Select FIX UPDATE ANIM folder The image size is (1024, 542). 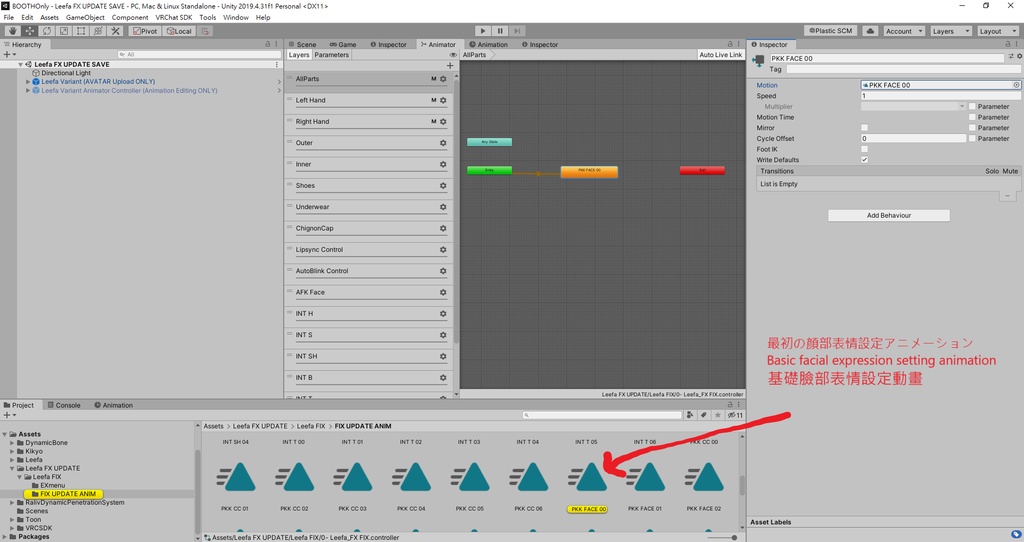point(63,494)
